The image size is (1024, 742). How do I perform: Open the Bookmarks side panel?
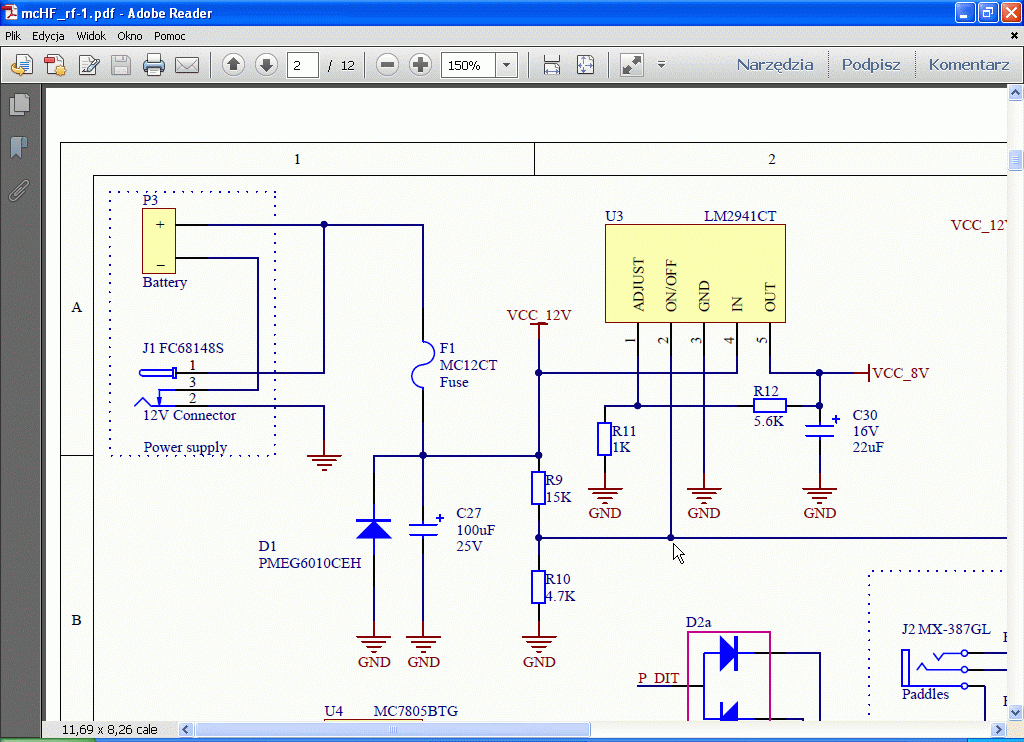click(x=19, y=148)
